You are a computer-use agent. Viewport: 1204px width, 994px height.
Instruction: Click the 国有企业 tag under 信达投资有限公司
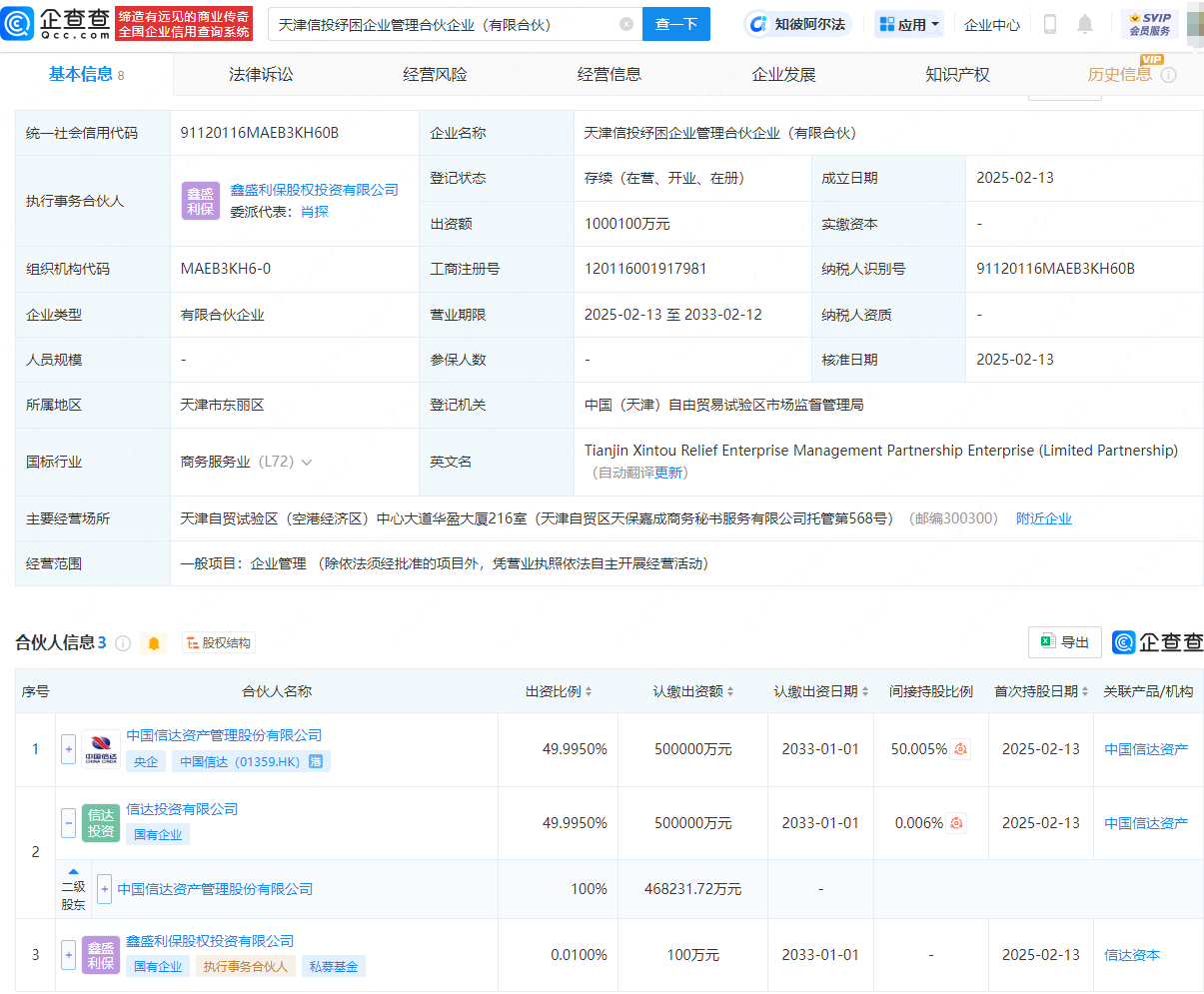[x=158, y=834]
